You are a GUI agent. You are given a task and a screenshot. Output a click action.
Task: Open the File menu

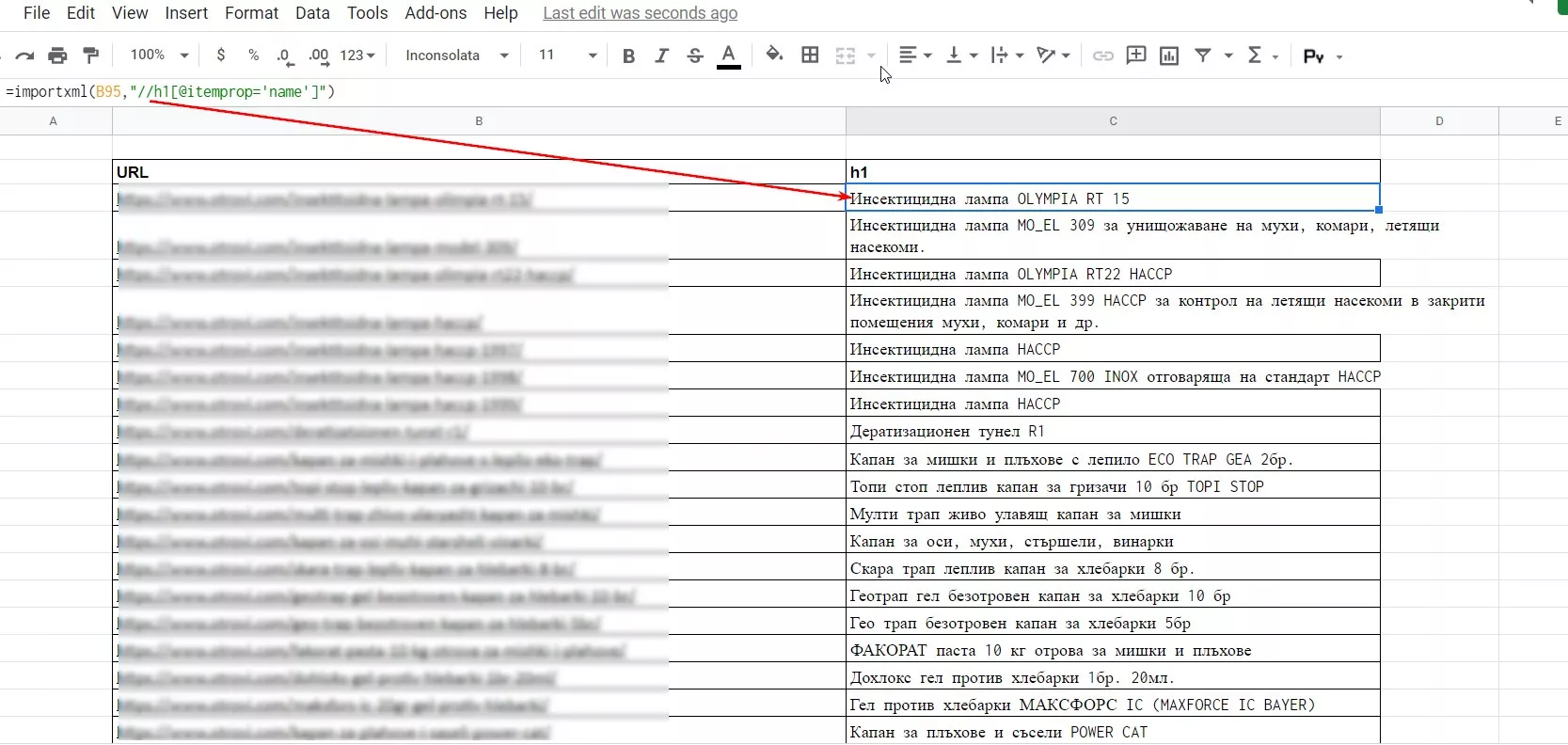(37, 13)
